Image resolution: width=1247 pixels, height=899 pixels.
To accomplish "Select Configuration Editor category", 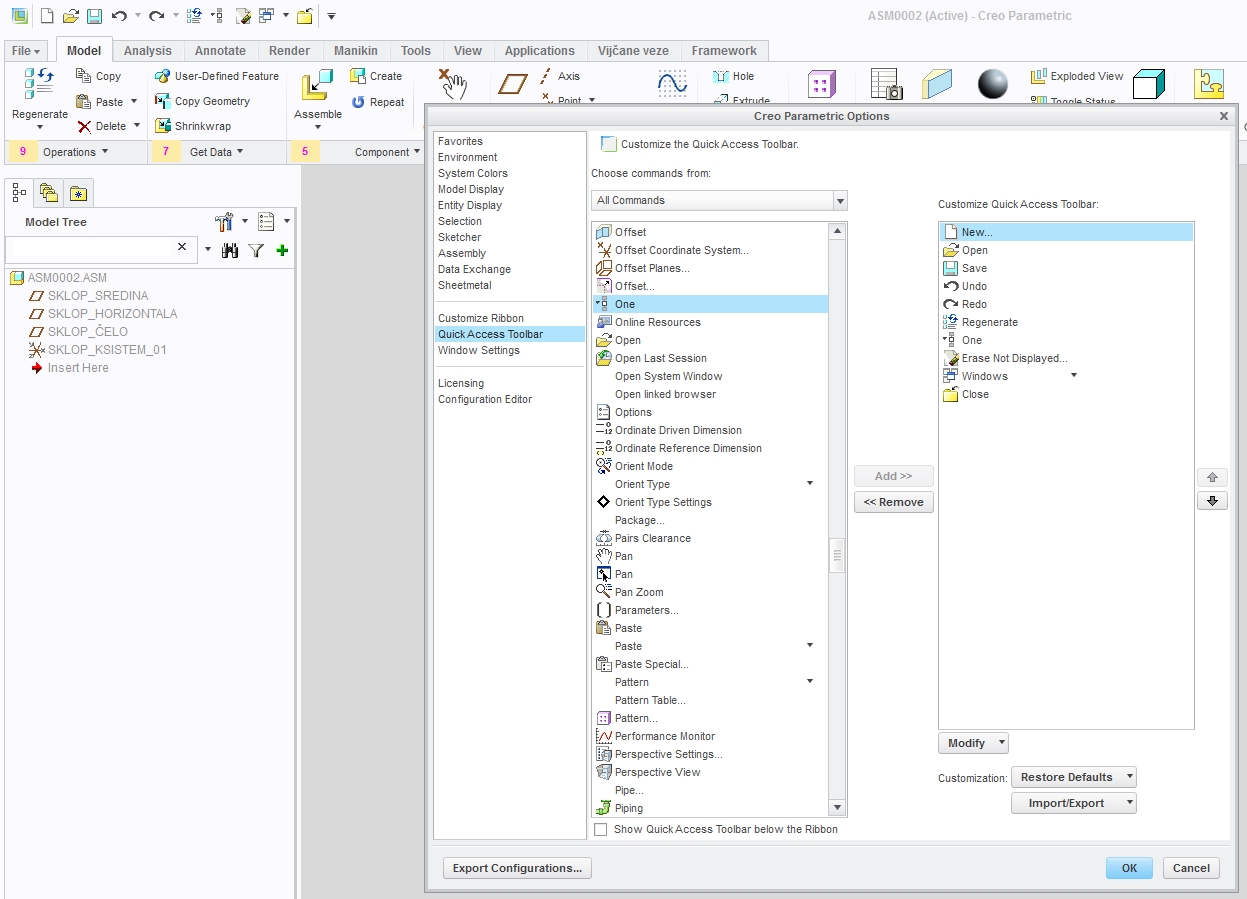I will pyautogui.click(x=485, y=399).
